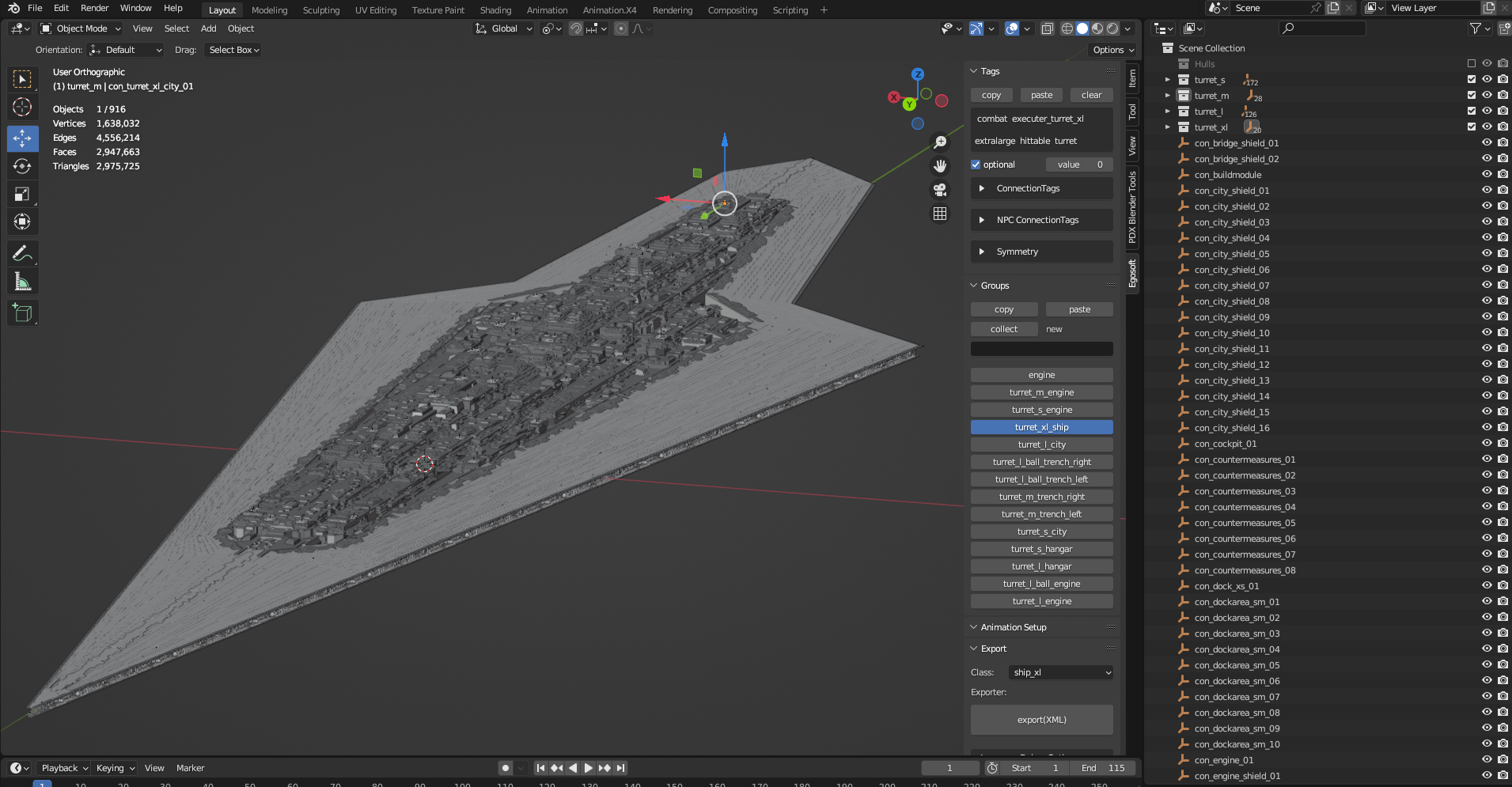Screen dimensions: 1512x787
Task: Click the pan view hand icon
Action: point(940,166)
